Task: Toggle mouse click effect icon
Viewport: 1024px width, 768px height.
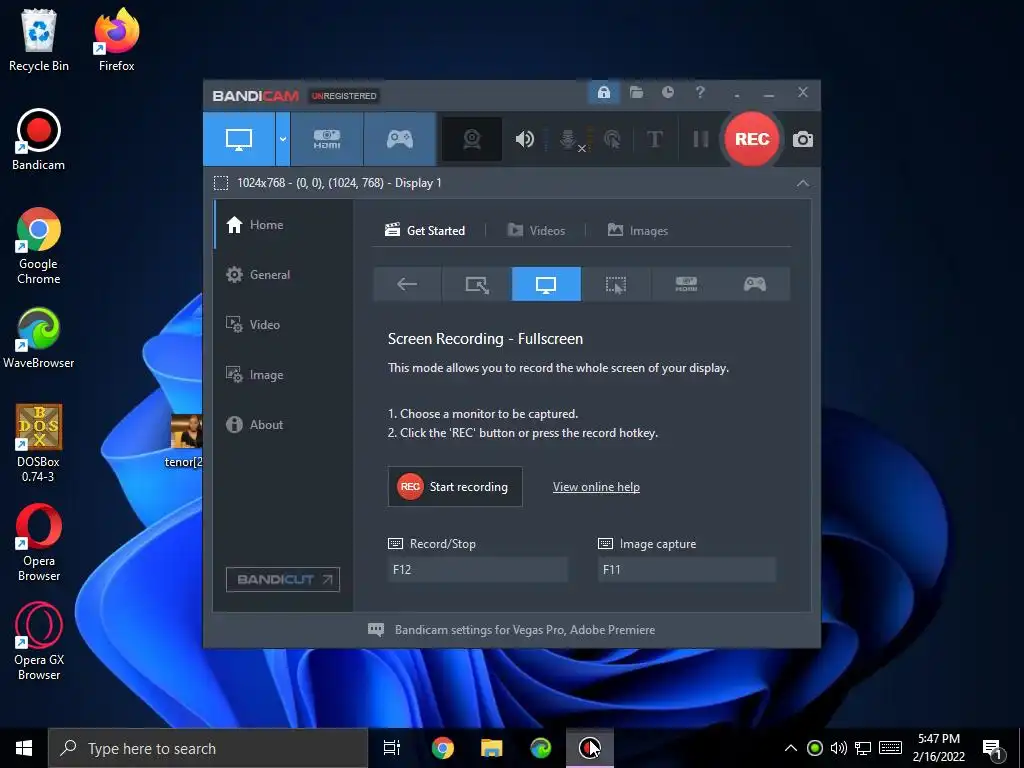Action: [613, 139]
